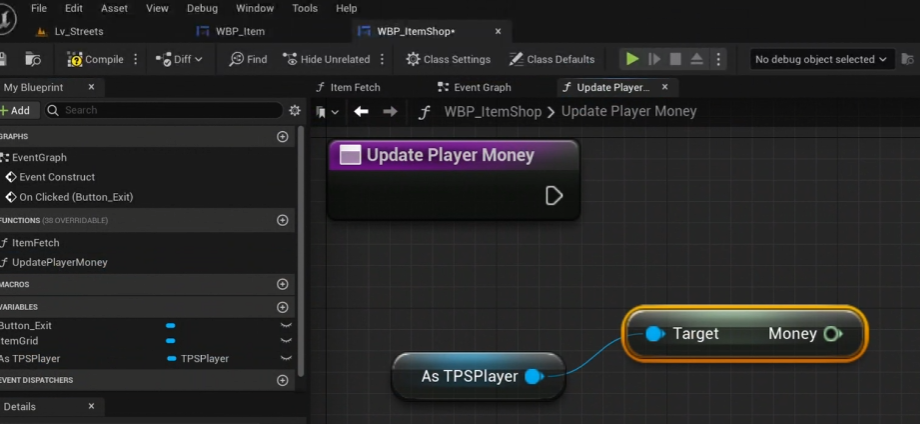The image size is (920, 424).
Task: Select the ItemGrid variable
Action: point(20,341)
